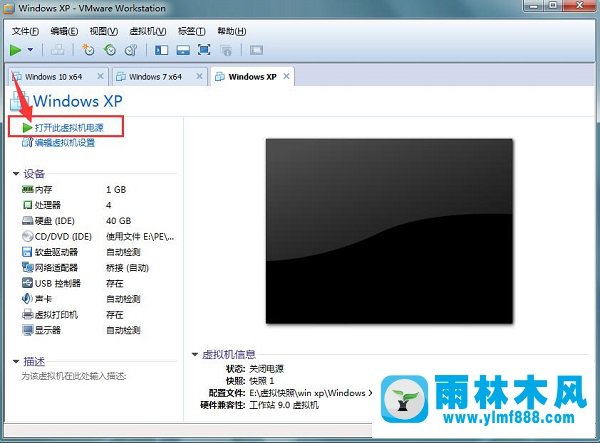Click the console view toolbar icon
The width and height of the screenshot is (600, 443).
coord(256,50)
